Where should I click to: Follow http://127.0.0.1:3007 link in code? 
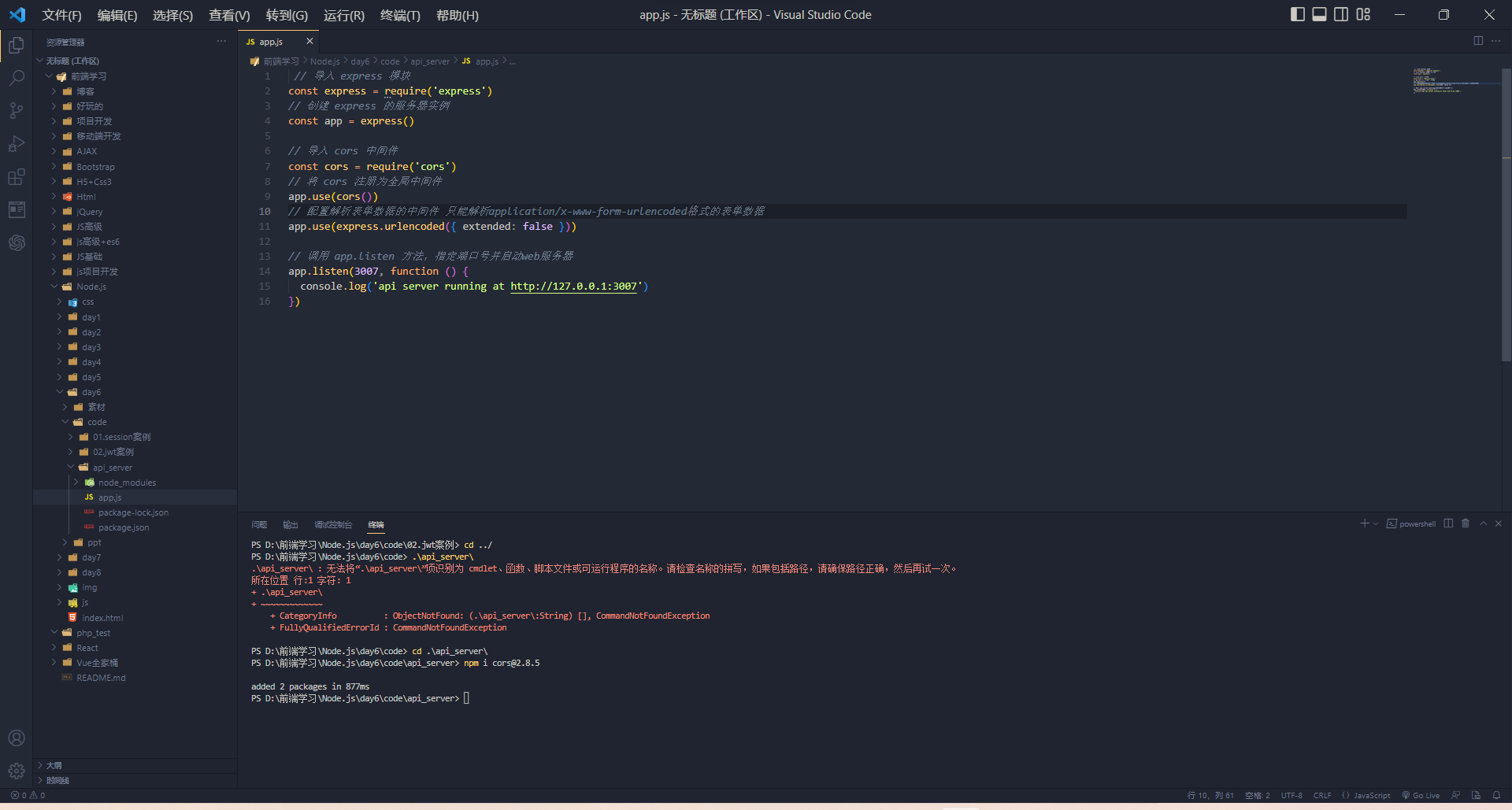pyautogui.click(x=573, y=287)
